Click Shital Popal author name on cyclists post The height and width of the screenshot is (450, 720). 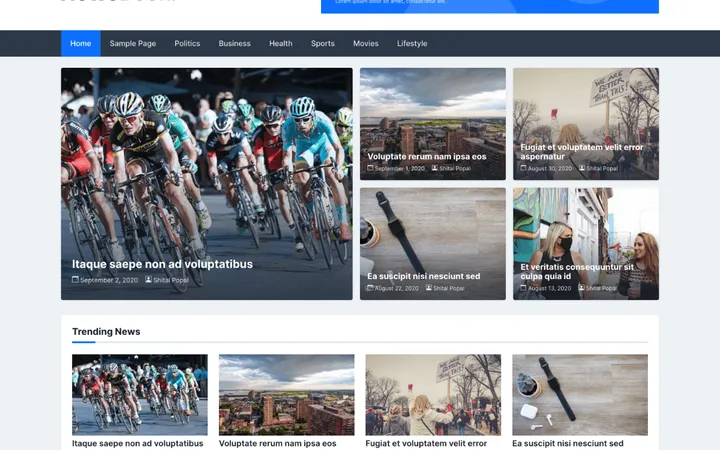point(171,280)
